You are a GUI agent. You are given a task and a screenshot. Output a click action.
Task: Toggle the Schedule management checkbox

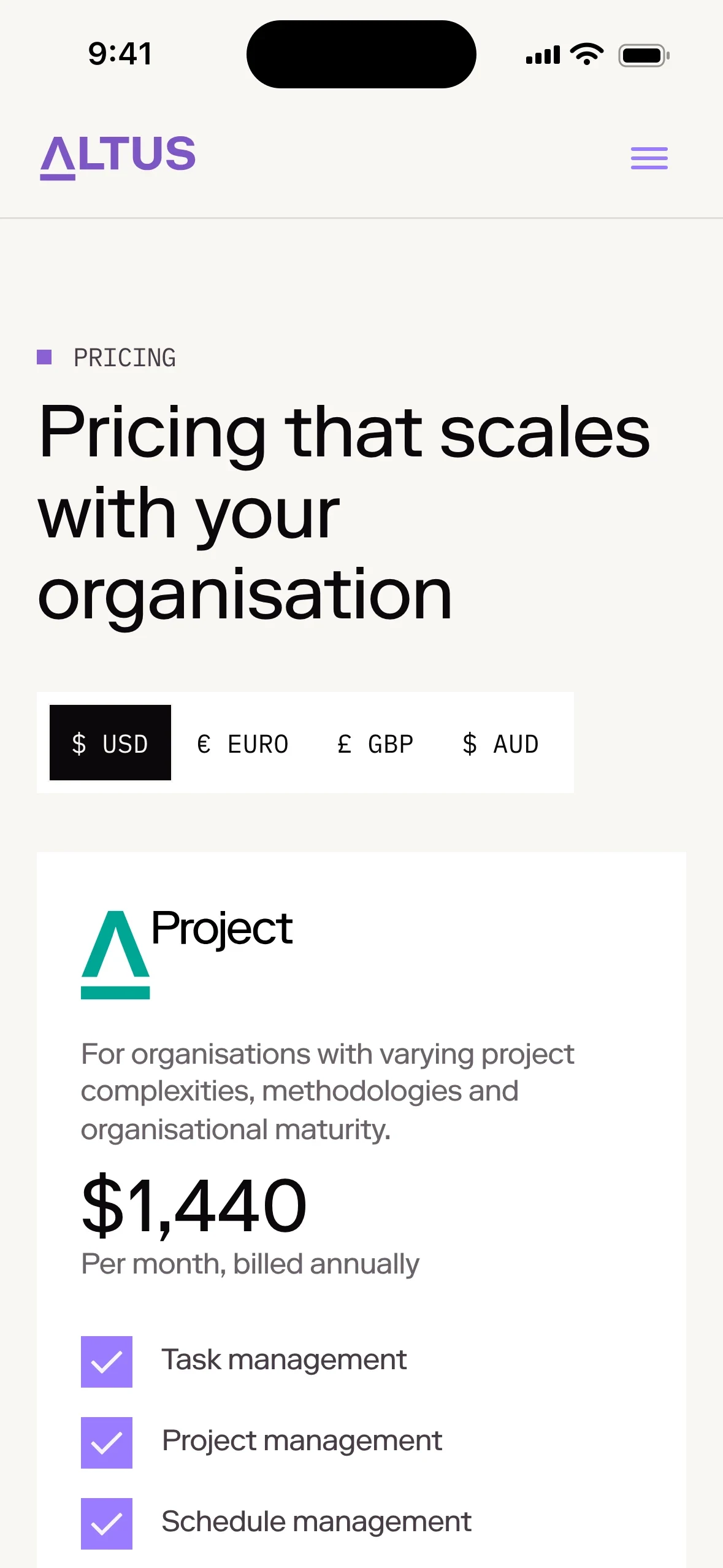tap(107, 1523)
